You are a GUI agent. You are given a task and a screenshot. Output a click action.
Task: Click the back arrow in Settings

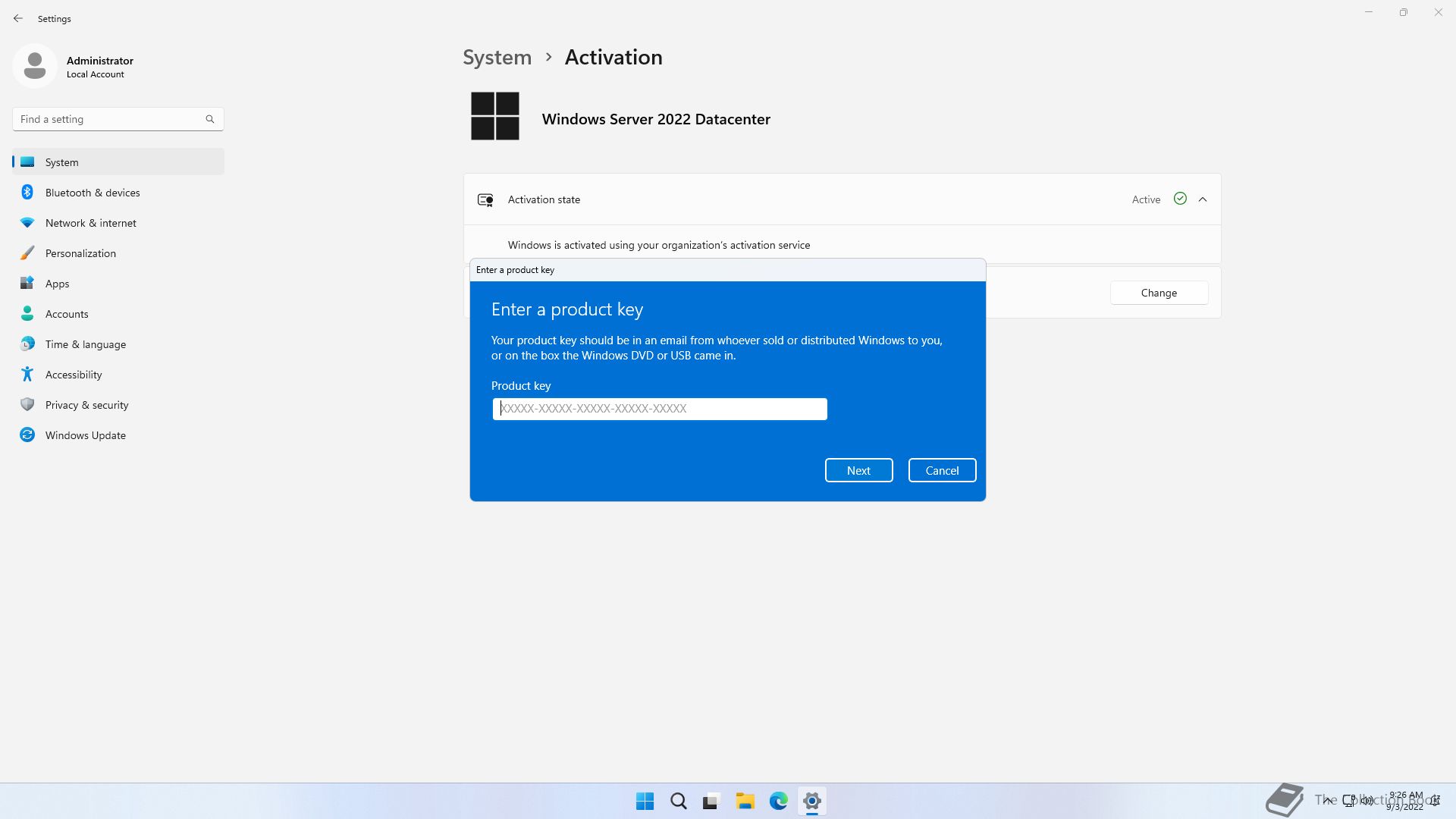tap(18, 18)
